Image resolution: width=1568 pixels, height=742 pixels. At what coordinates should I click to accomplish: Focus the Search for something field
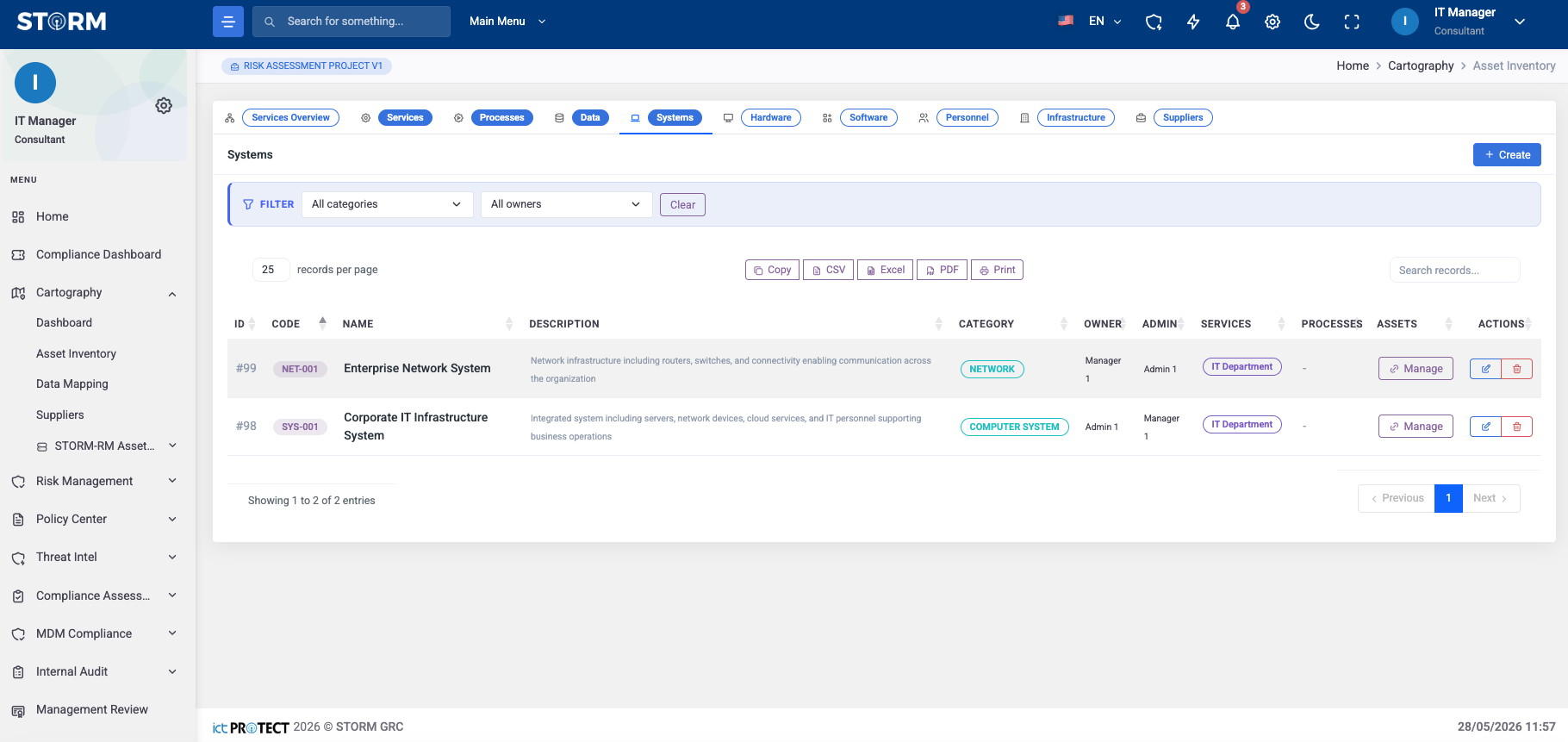(x=352, y=22)
